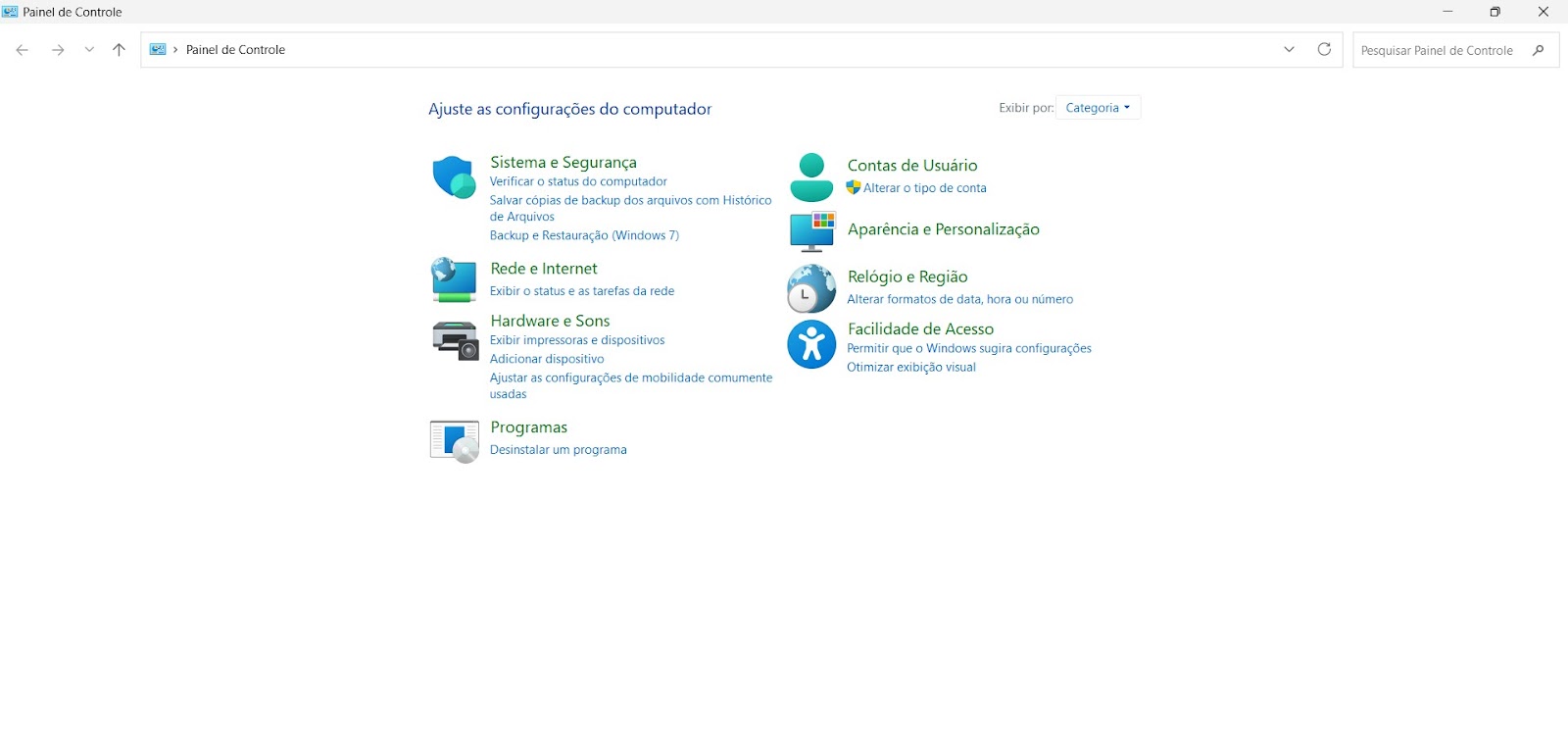1568x754 pixels.
Task: Open Backup e Restauração (Windows 7)
Action: [x=584, y=235]
